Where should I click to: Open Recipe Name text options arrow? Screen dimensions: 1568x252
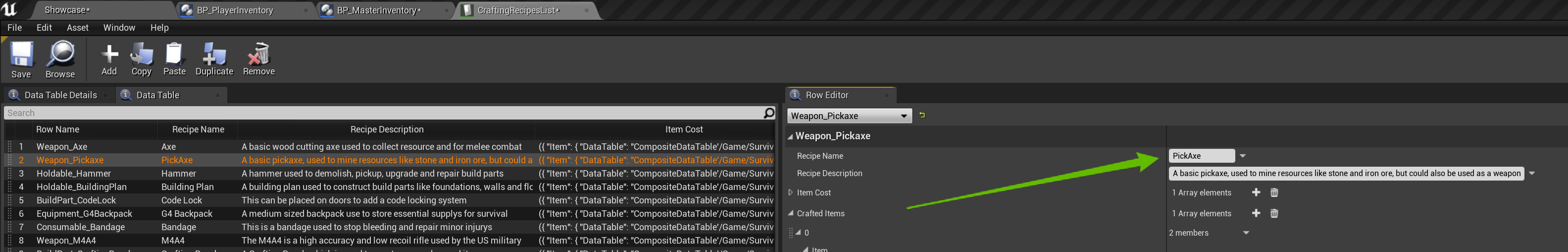pyautogui.click(x=1243, y=156)
